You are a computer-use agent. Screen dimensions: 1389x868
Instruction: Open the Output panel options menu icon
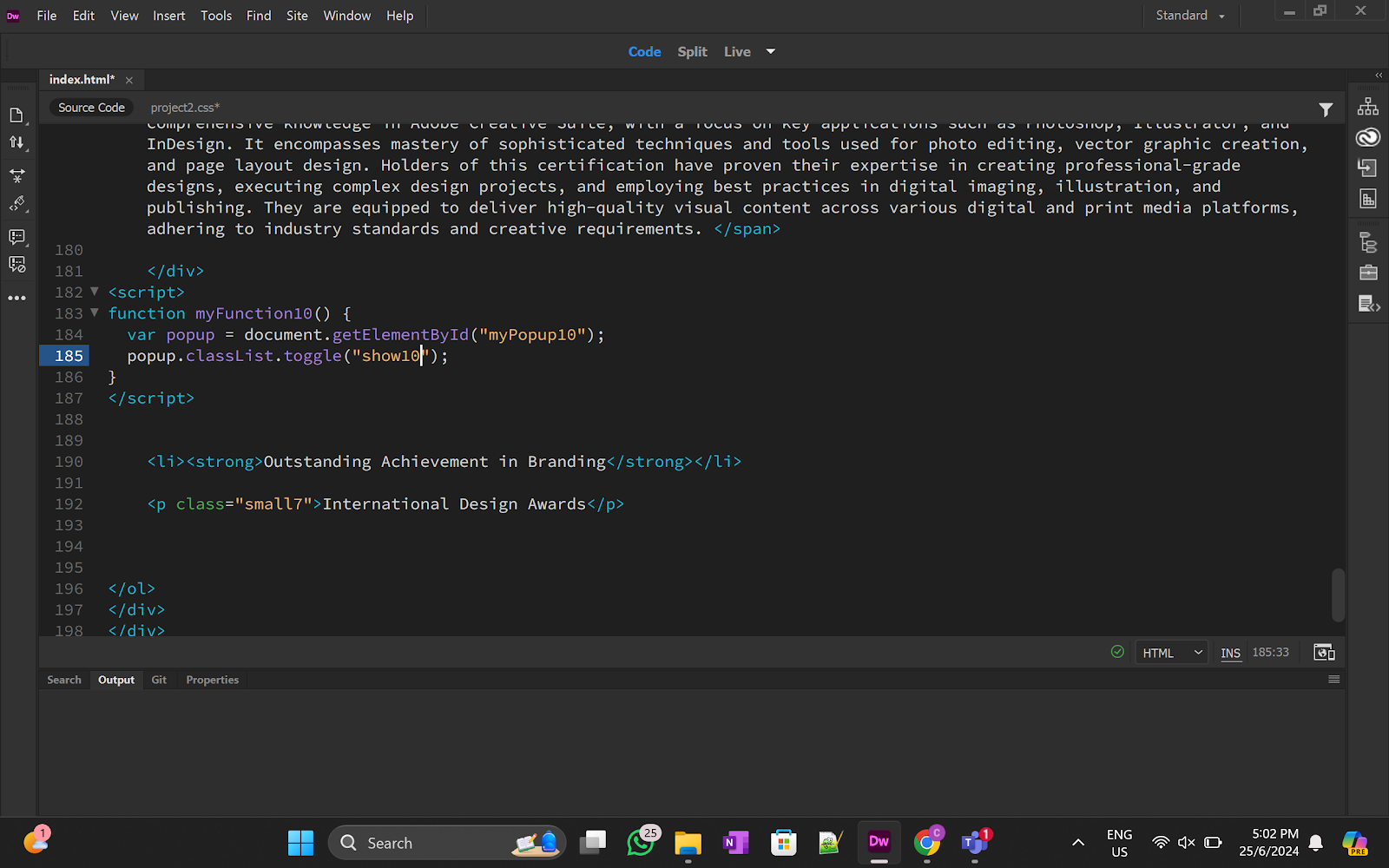(1334, 680)
